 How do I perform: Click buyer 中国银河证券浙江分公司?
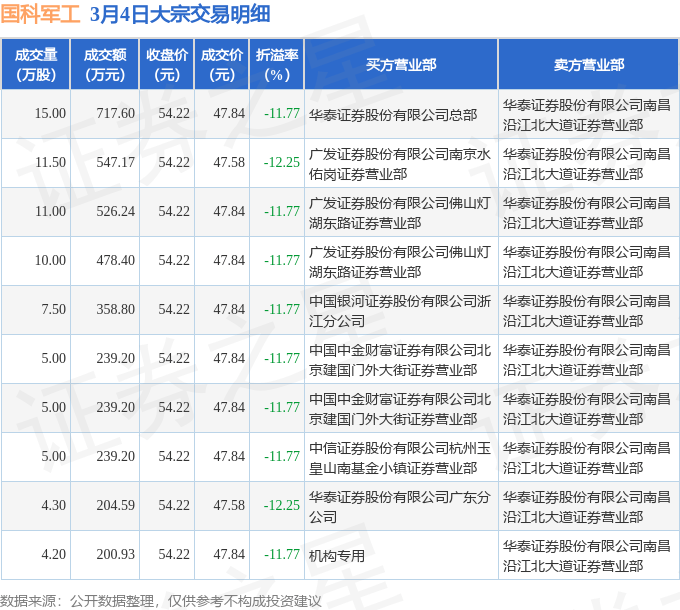[399, 311]
